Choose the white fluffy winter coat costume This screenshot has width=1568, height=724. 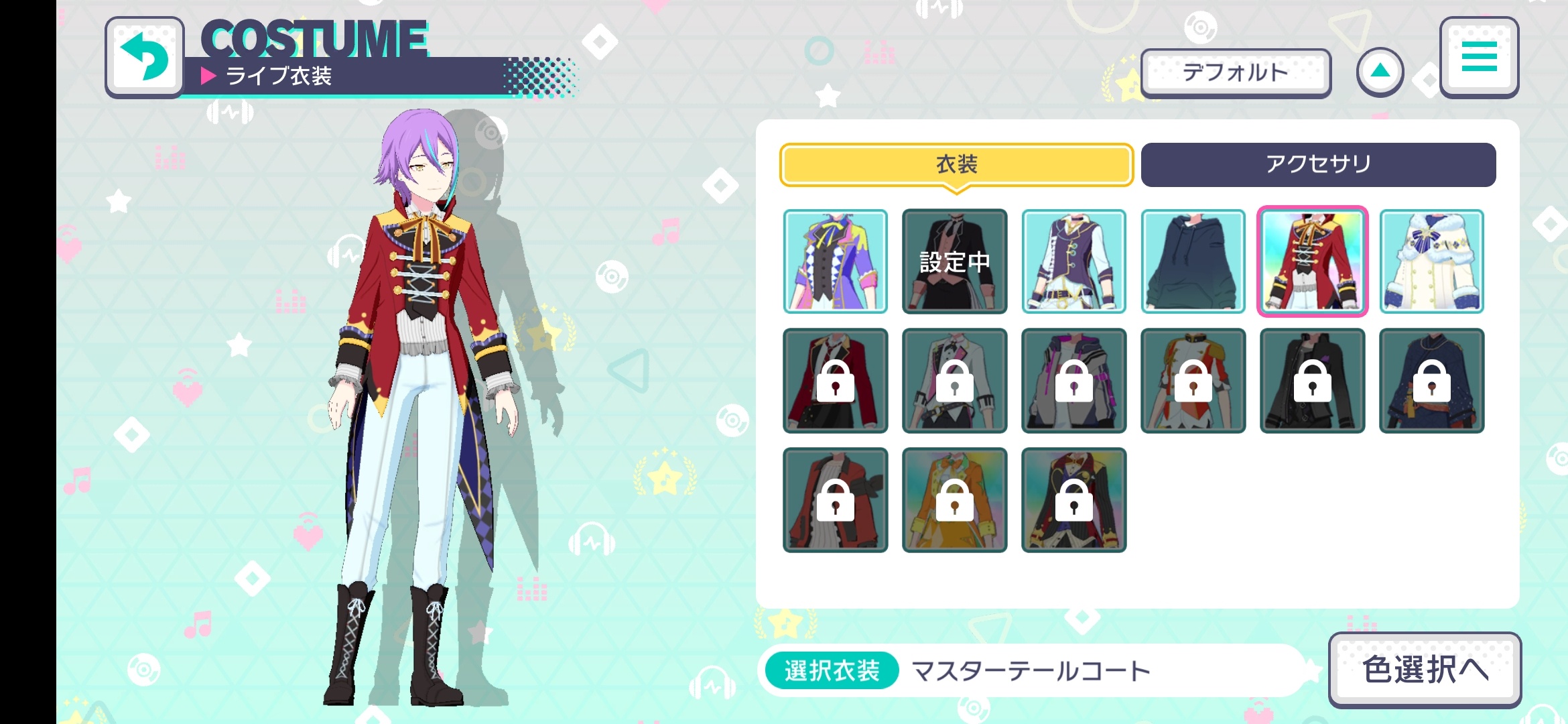(1432, 261)
